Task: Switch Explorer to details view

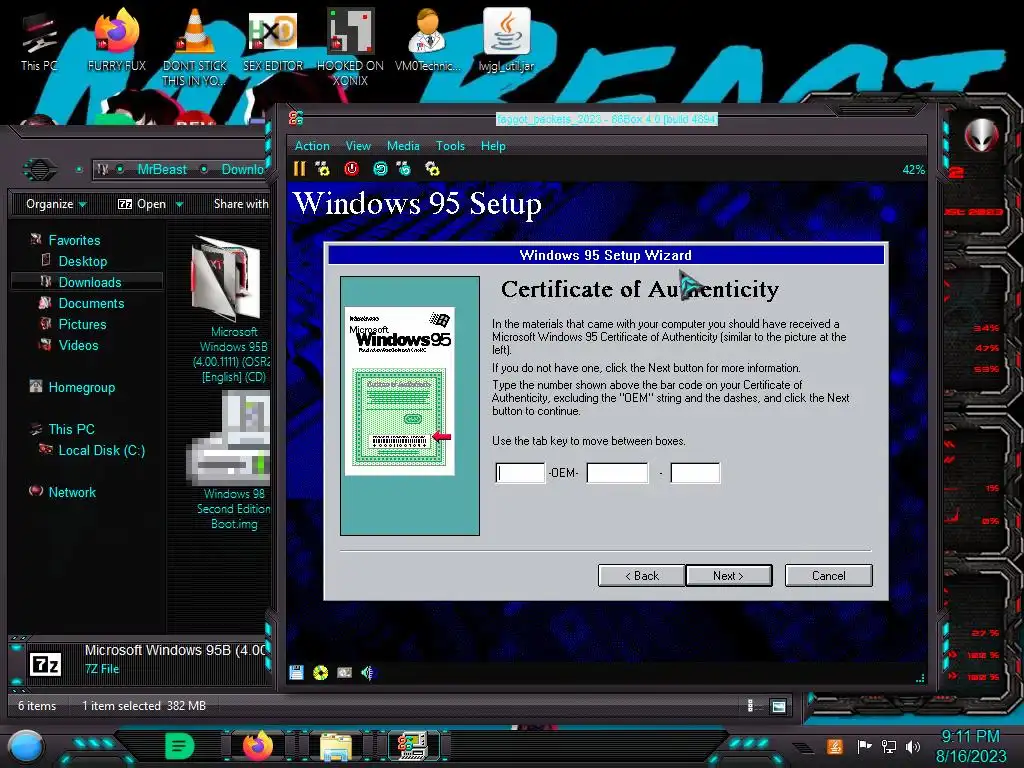Action: click(750, 706)
